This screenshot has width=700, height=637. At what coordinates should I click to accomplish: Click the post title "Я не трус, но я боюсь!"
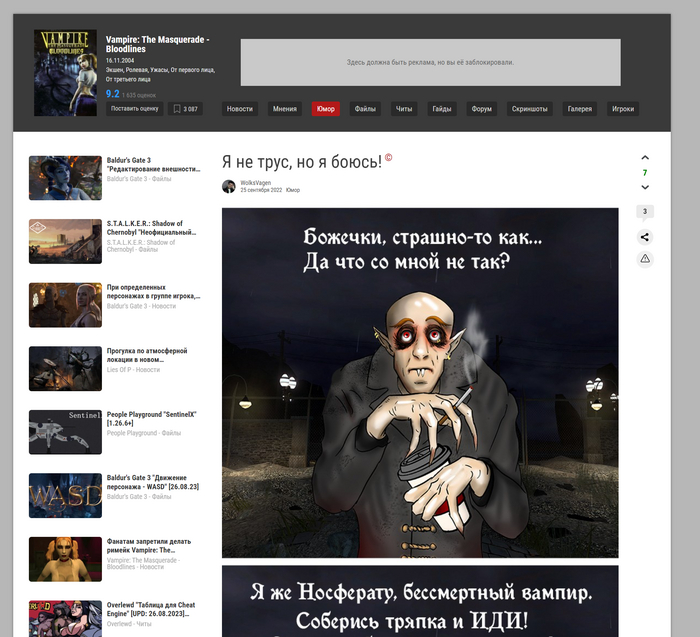pos(302,162)
